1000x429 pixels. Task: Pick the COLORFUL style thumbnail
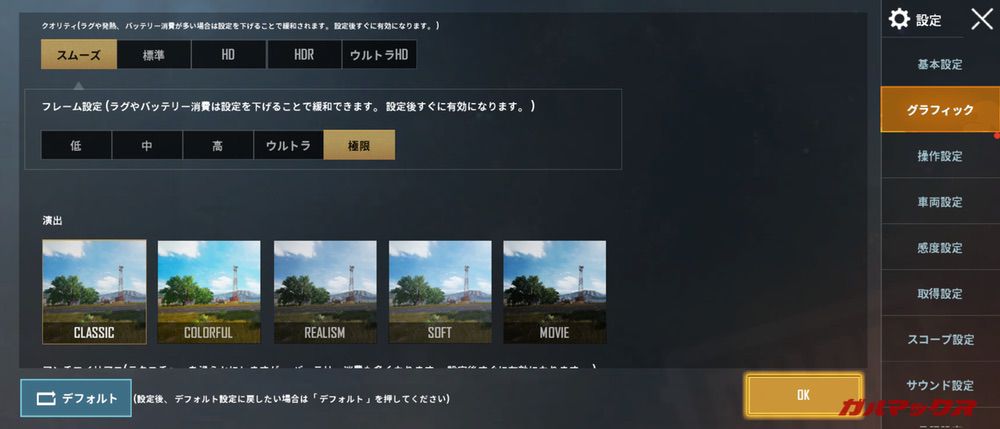209,292
